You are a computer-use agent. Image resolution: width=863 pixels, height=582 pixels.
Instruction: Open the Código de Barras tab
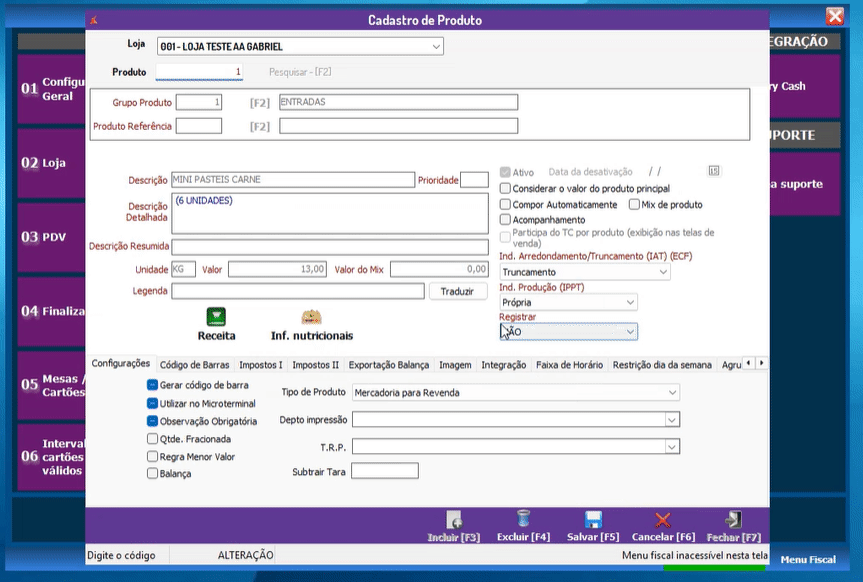coord(194,365)
